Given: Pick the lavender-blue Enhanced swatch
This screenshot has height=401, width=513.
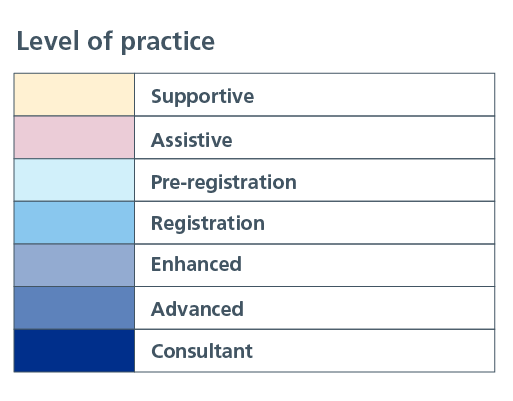Looking at the screenshot, I should coord(74,265).
